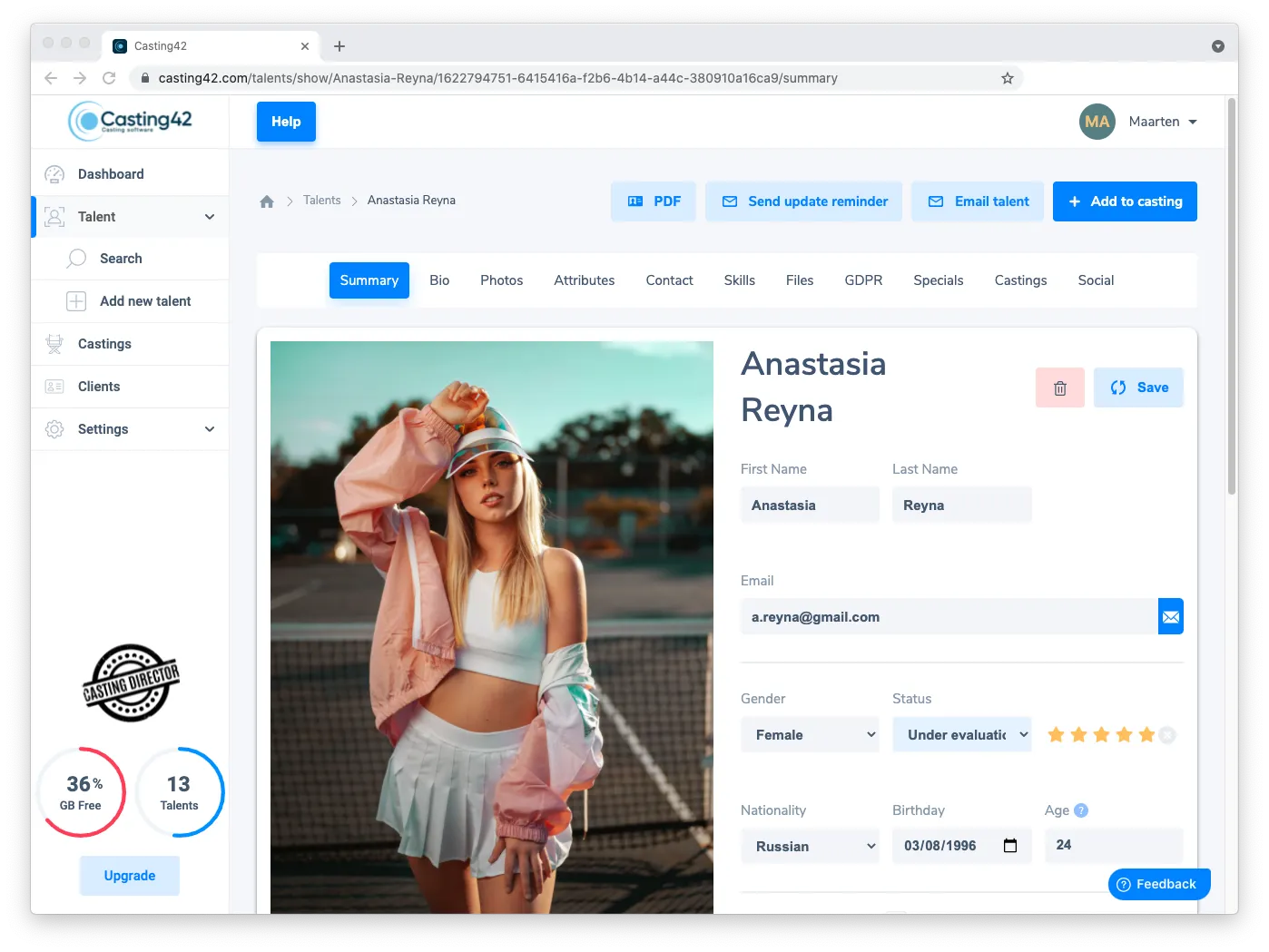Click the home breadcrumb icon
The width and height of the screenshot is (1269, 952).
coord(267,201)
